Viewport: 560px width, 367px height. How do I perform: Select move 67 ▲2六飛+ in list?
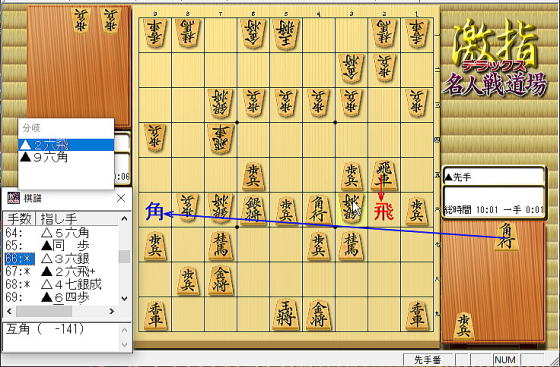click(61, 271)
